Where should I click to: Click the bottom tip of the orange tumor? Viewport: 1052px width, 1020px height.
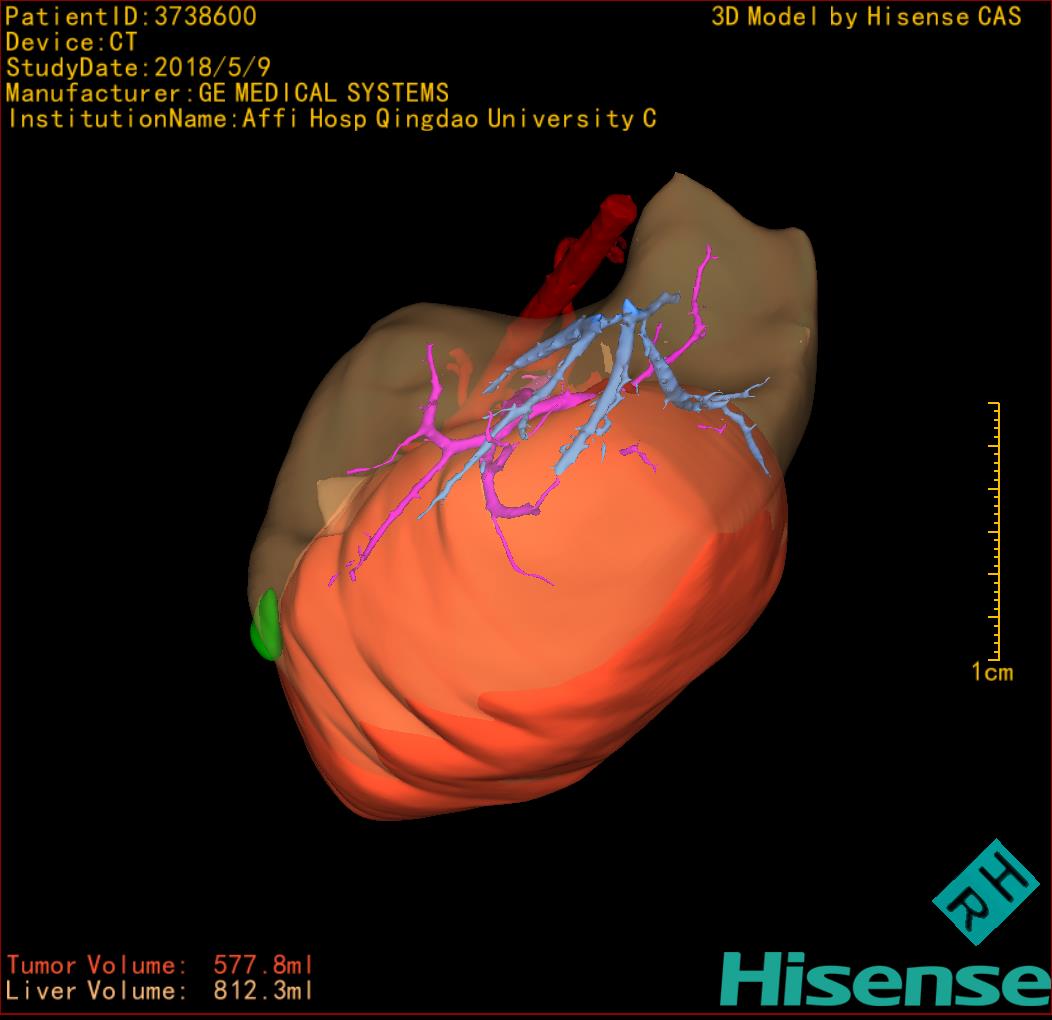[x=360, y=798]
